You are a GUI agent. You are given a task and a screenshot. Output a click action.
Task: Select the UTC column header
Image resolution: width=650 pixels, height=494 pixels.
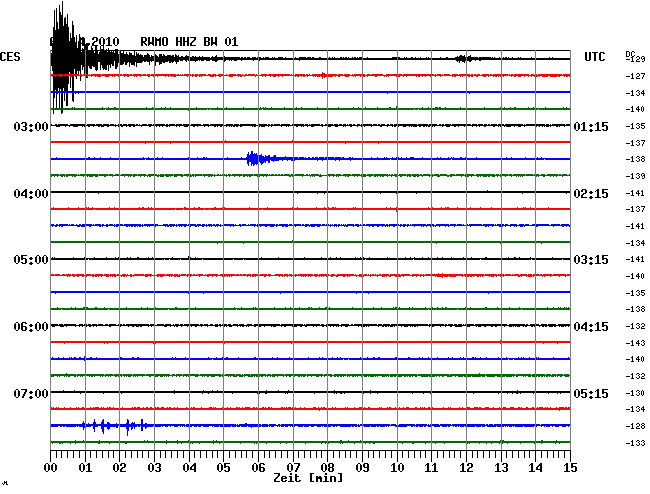[594, 57]
